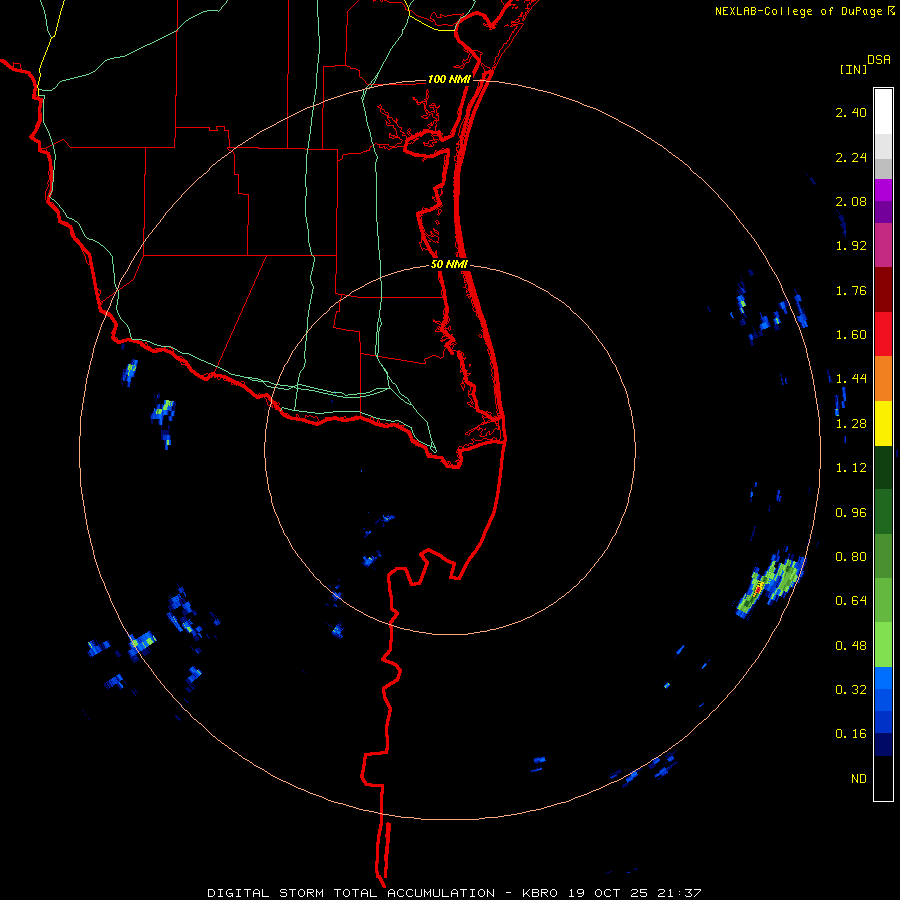The height and width of the screenshot is (900, 900).
Task: Click the 100 NMI range ring label
Action: [449, 79]
